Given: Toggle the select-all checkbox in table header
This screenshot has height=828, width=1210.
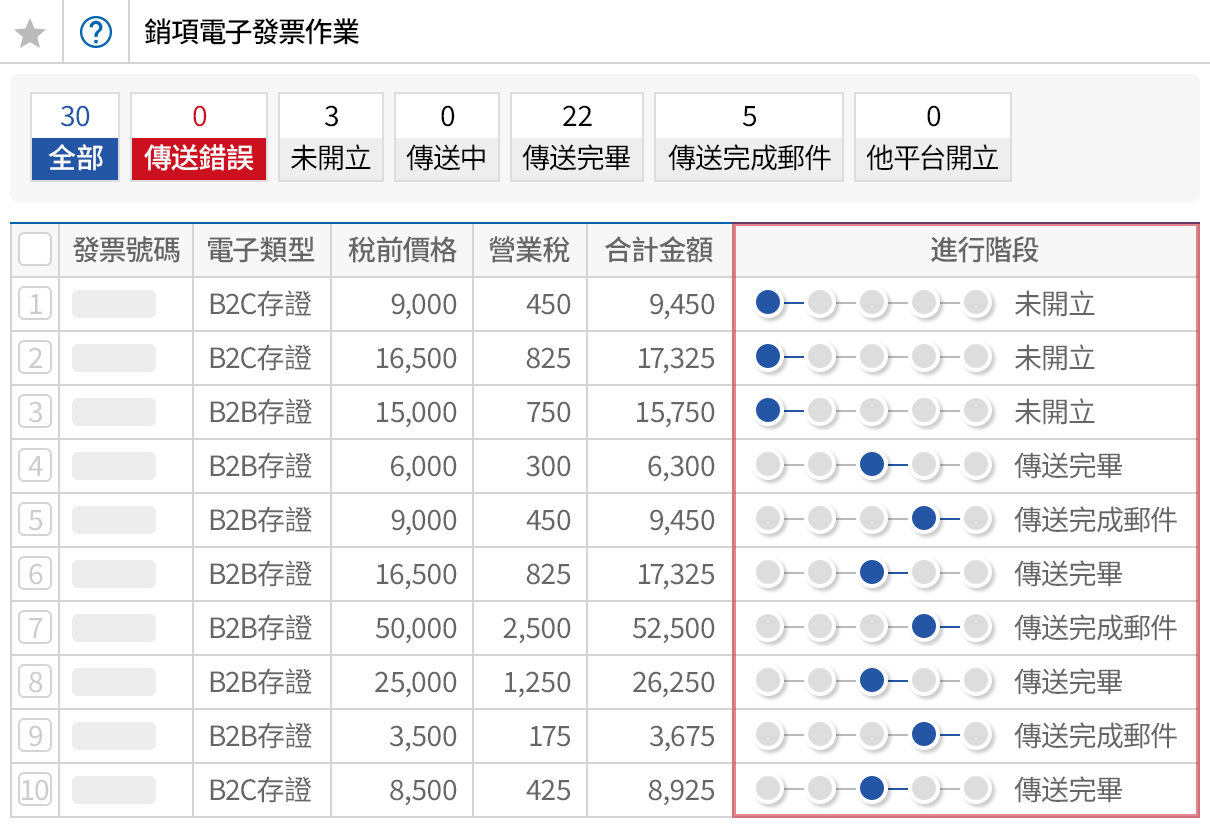Looking at the screenshot, I should pos(35,249).
